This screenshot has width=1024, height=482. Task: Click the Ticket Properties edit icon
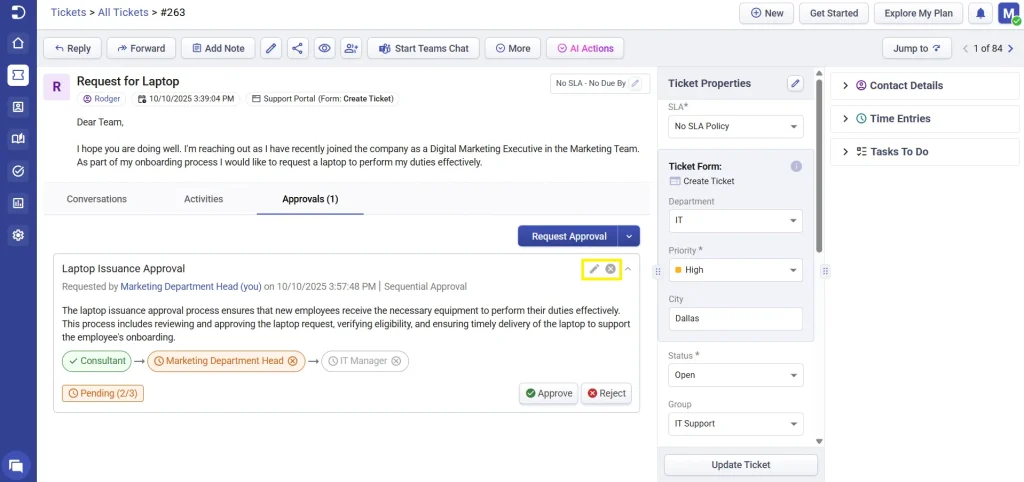pyautogui.click(x=795, y=84)
